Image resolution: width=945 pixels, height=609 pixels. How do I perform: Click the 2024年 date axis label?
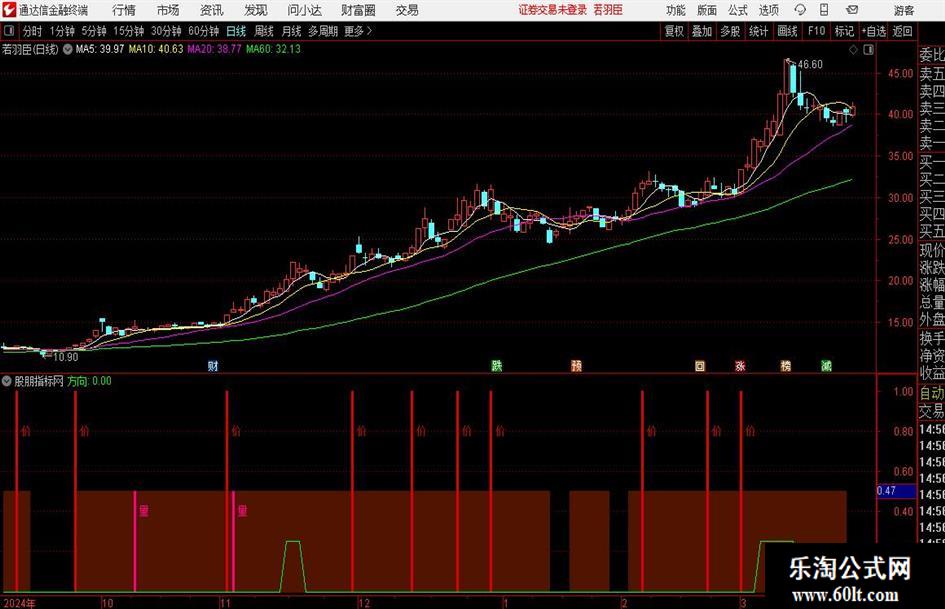19,603
